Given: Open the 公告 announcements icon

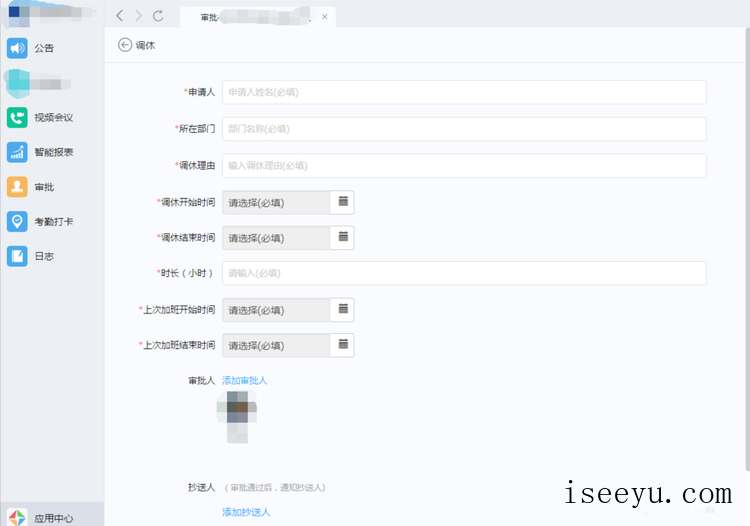Looking at the screenshot, I should (x=17, y=48).
